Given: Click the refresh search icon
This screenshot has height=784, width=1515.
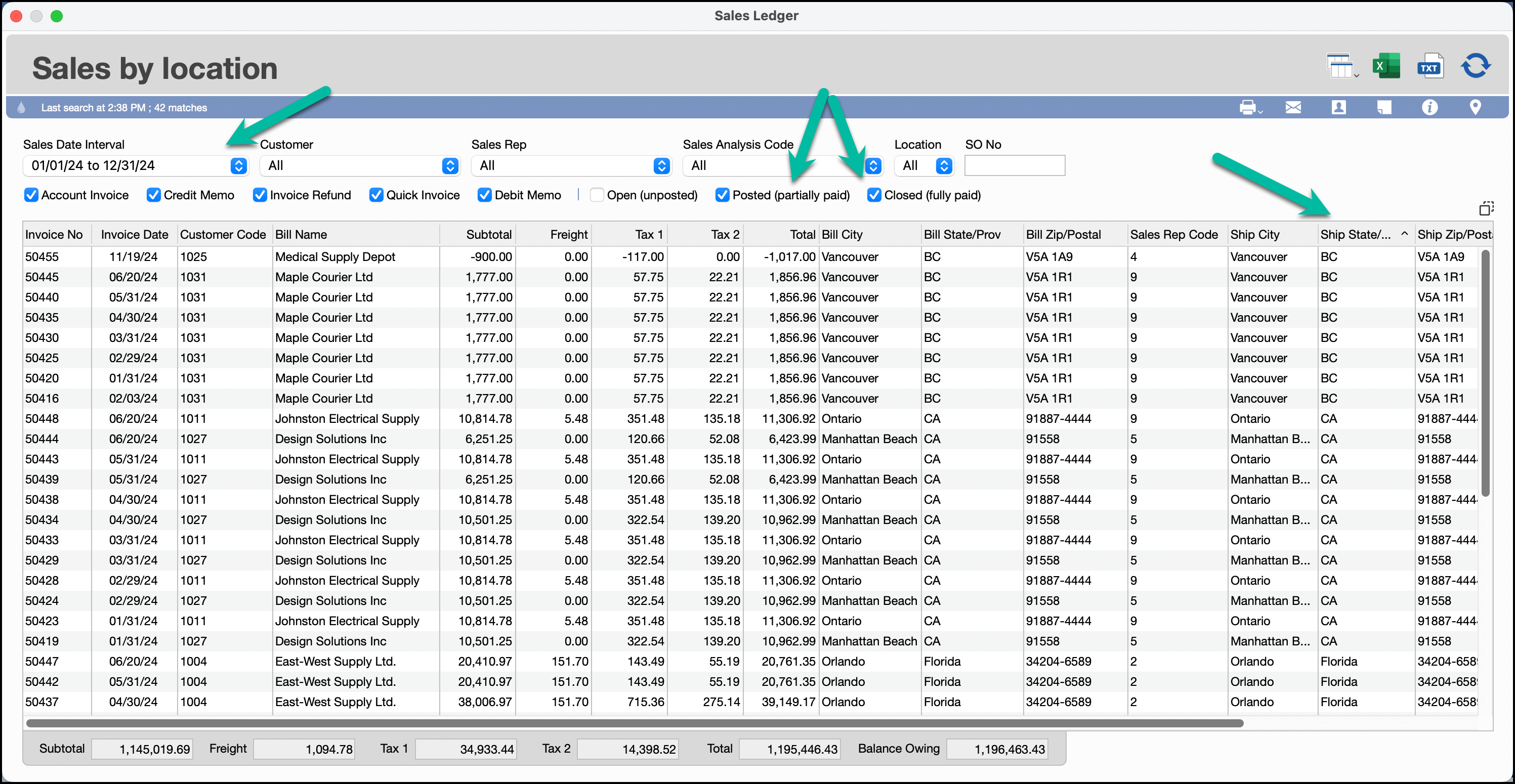Looking at the screenshot, I should click(x=1476, y=66).
